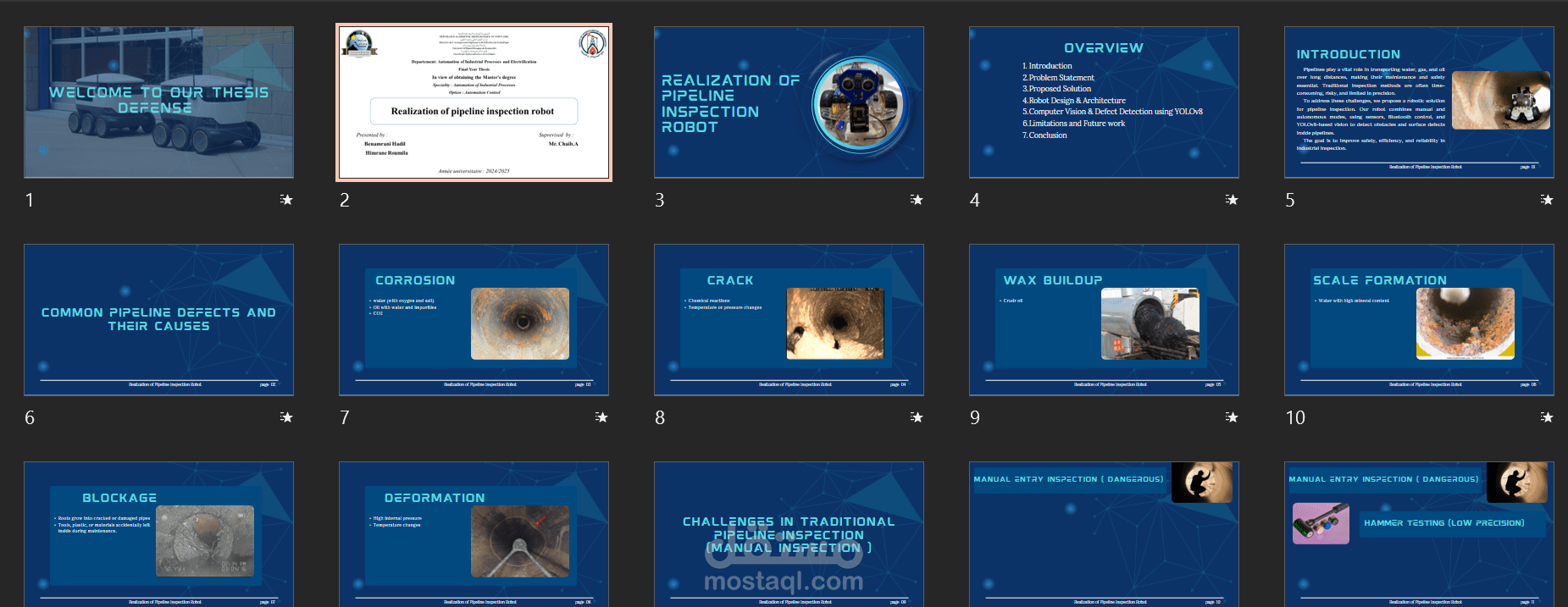Viewport: 1568px width, 607px height.
Task: Click the transition star icon under slide 7
Action: click(601, 417)
